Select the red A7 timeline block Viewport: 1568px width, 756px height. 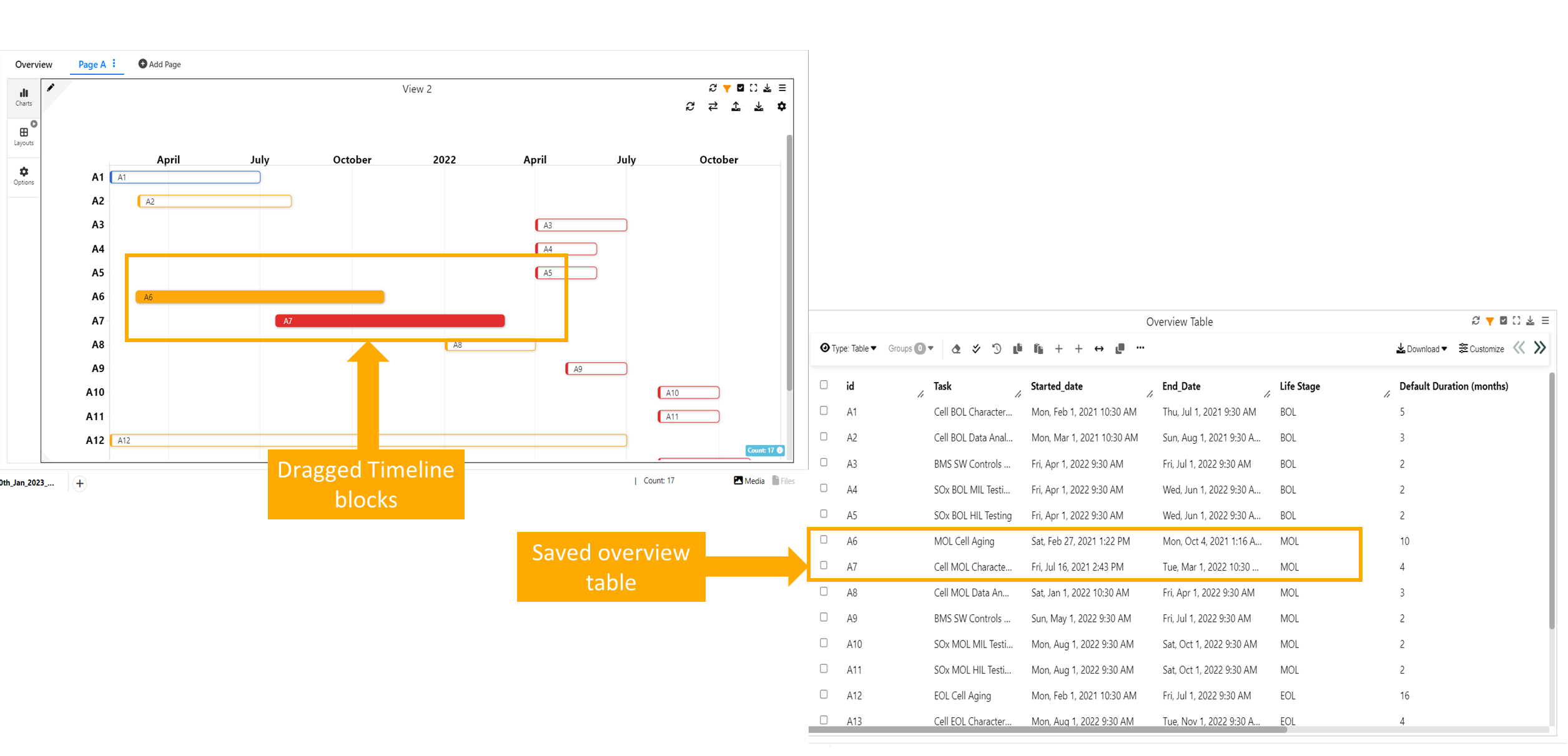pos(390,321)
